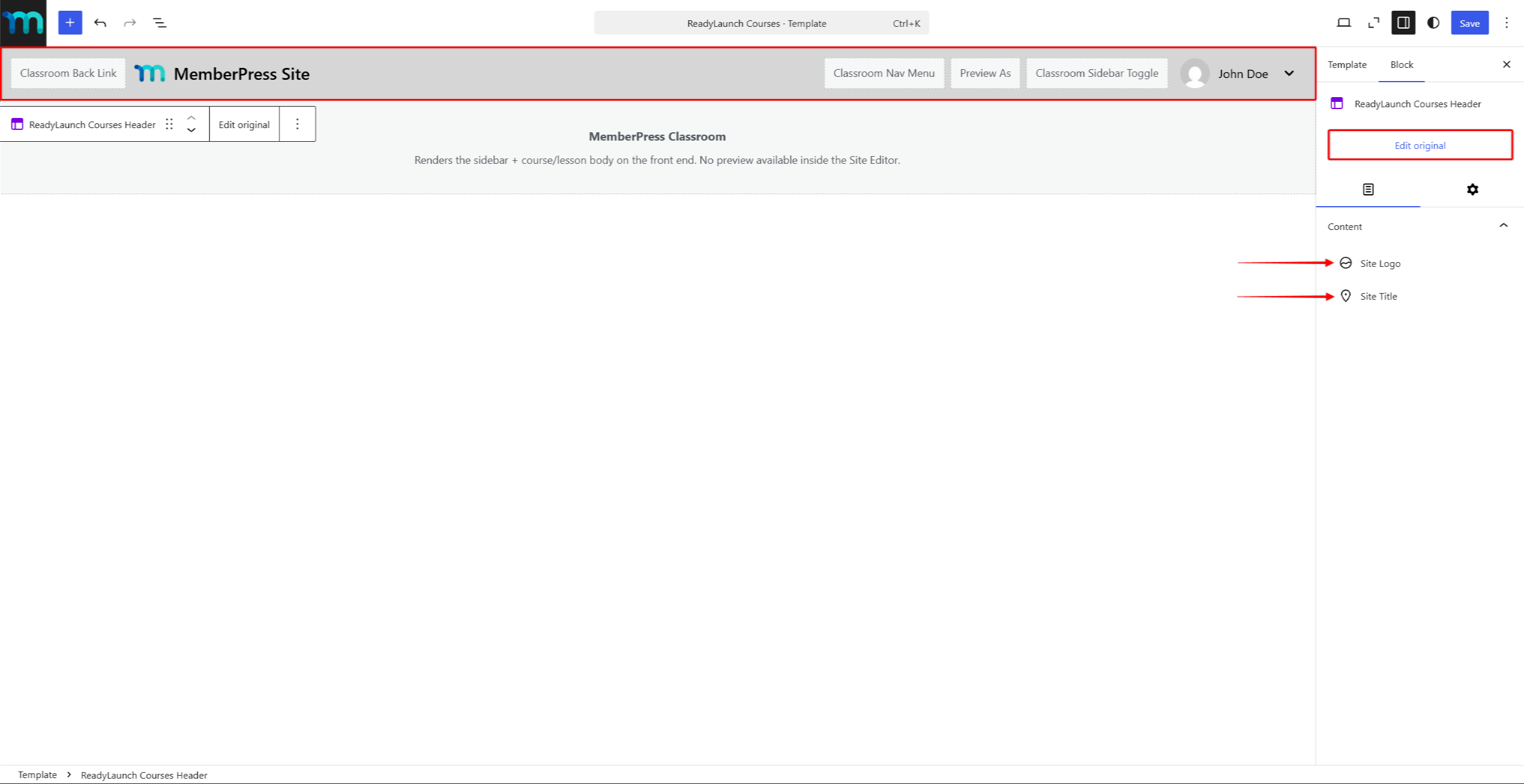Click the drag handle on block toolbar
The width and height of the screenshot is (1524, 784).
169,124
